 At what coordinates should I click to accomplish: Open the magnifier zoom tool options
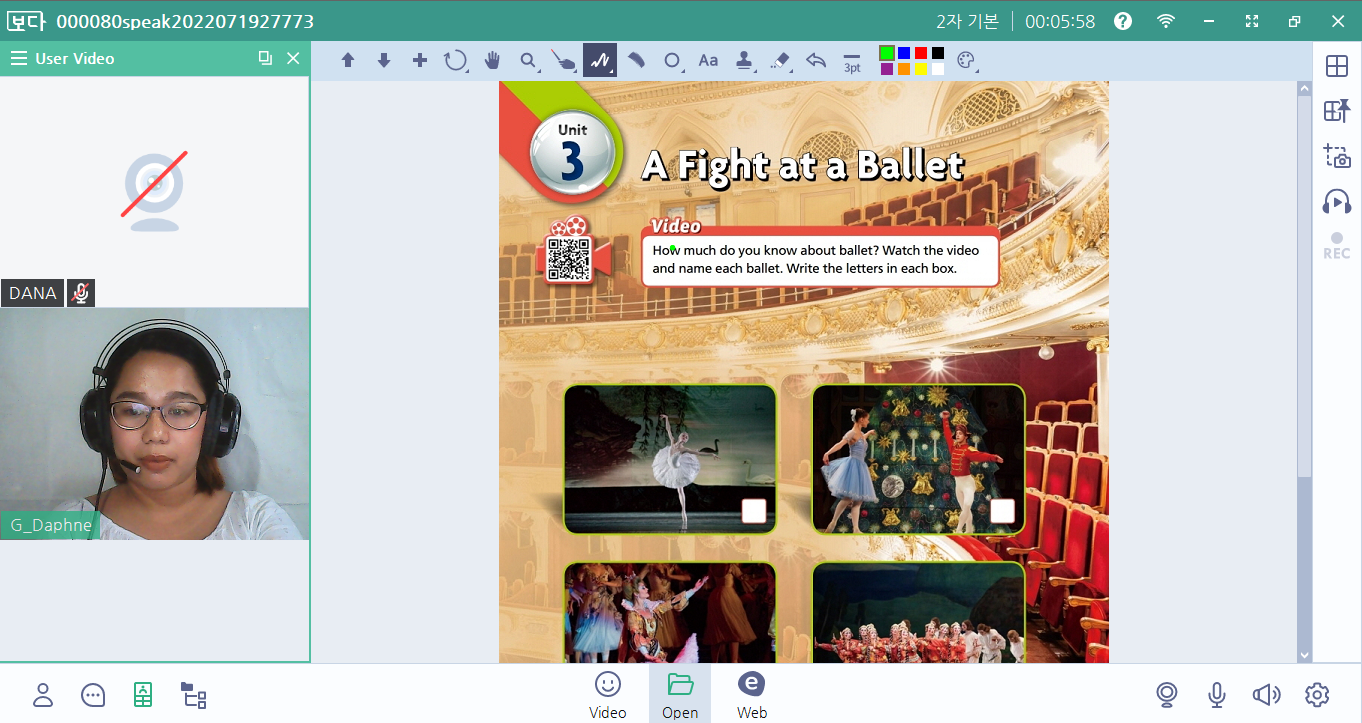529,60
